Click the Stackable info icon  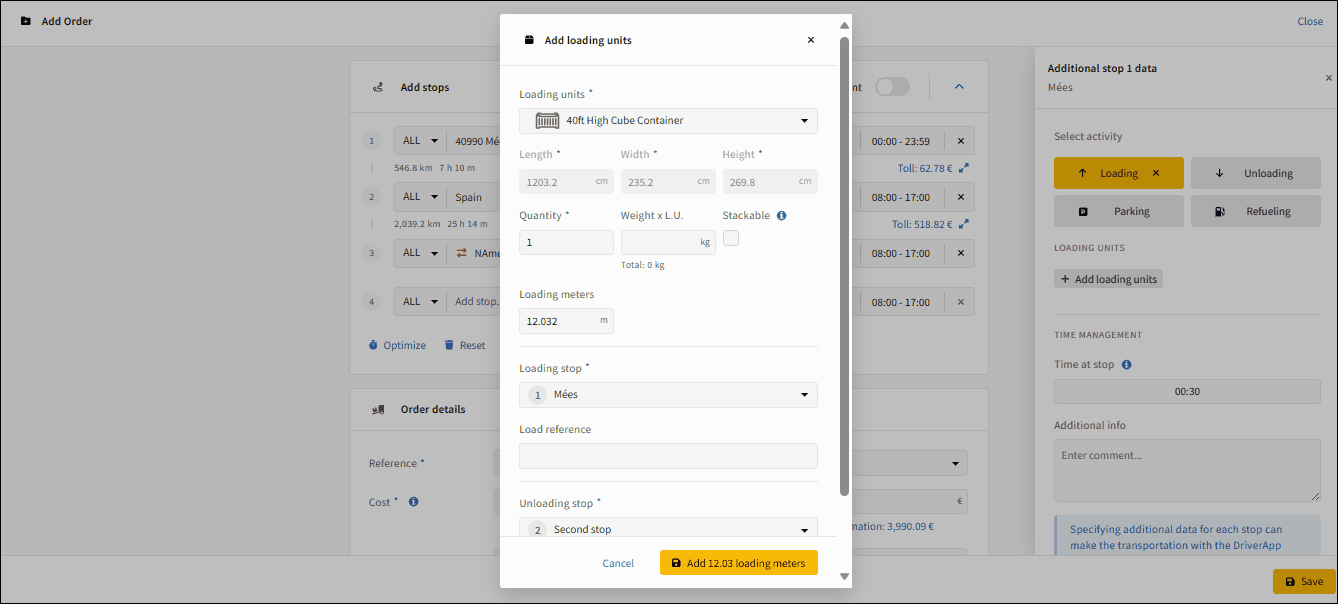(x=781, y=215)
